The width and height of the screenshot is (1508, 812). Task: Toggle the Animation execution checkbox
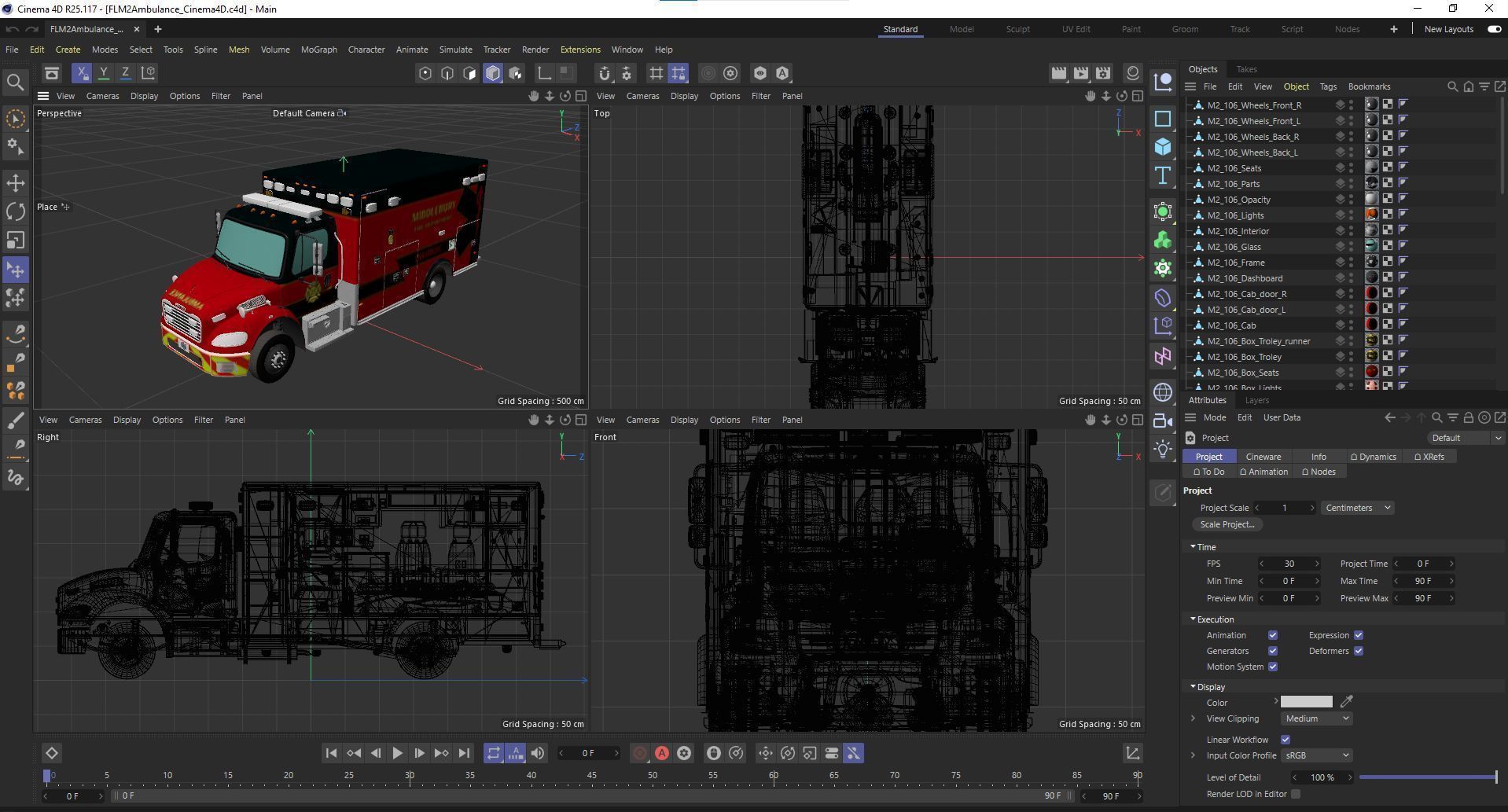(x=1273, y=635)
